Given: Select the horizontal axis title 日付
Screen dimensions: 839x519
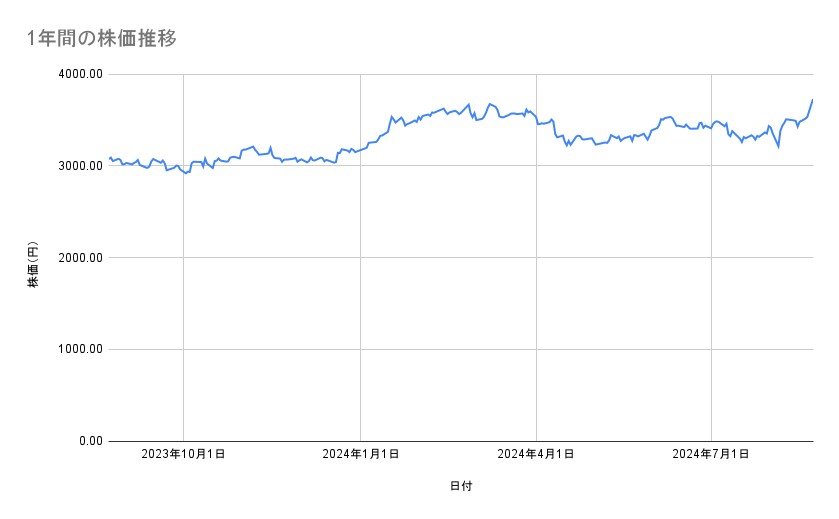Looking at the screenshot, I should pyautogui.click(x=461, y=487).
